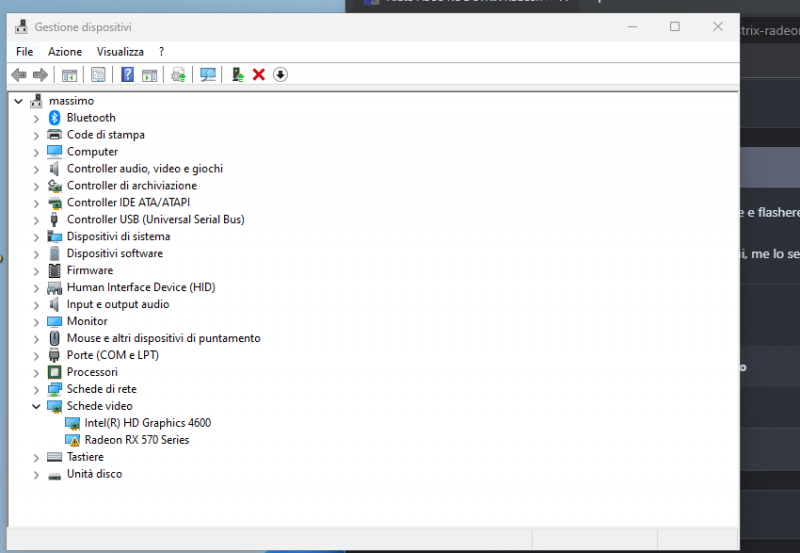This screenshot has width=800, height=553.
Task: Select Input e output audio label
Action: coord(118,304)
